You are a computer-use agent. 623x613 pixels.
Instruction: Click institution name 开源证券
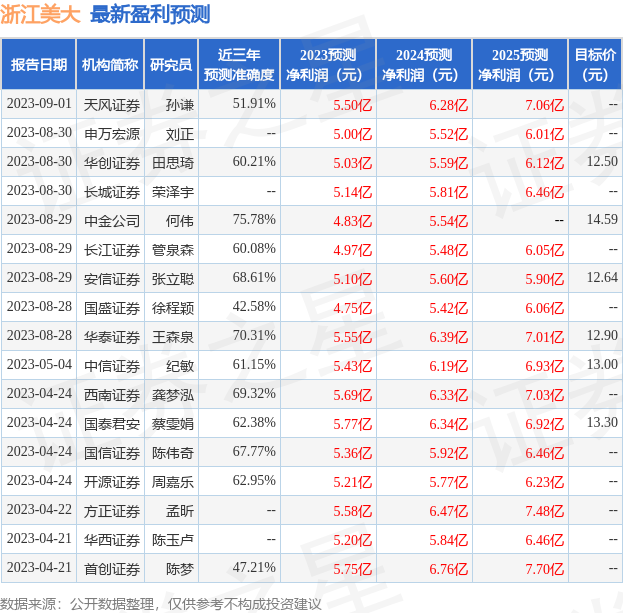[112, 482]
